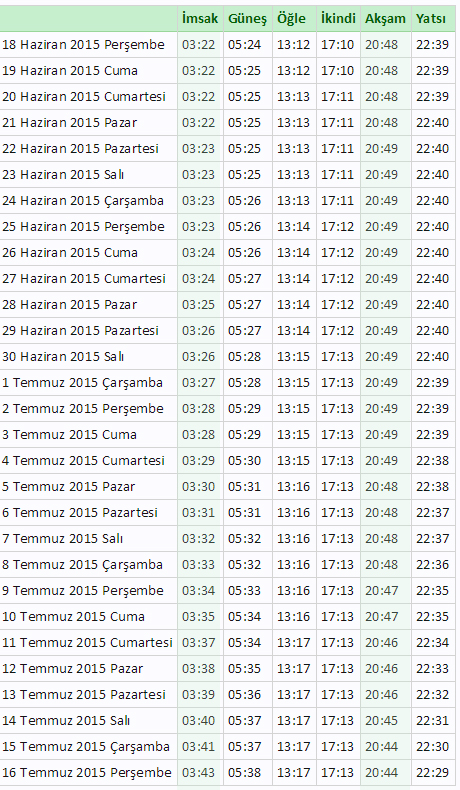Select the 21 Haziran 2015 Pazar date cell
Viewport: 460px width, 790px height.
click(88, 123)
